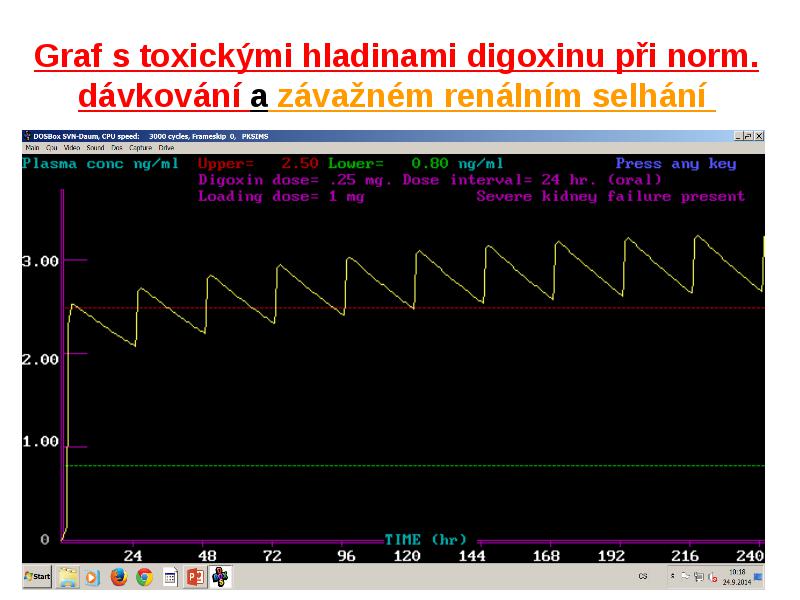Open the Video menu
800x600 pixels.
(72, 148)
